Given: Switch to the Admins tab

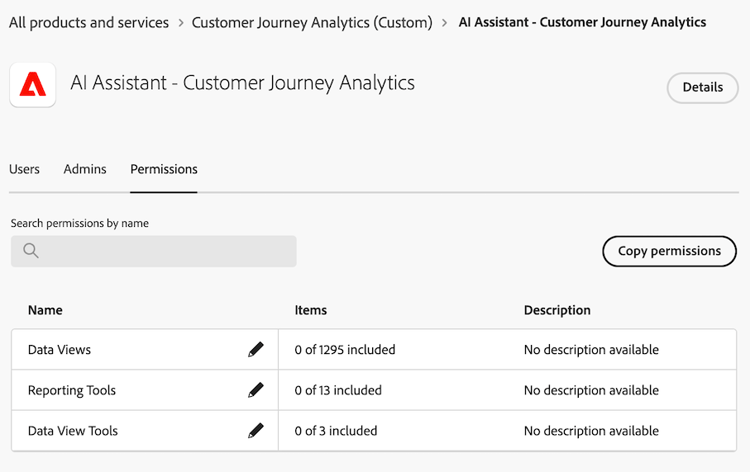Looking at the screenshot, I should click(x=85, y=169).
